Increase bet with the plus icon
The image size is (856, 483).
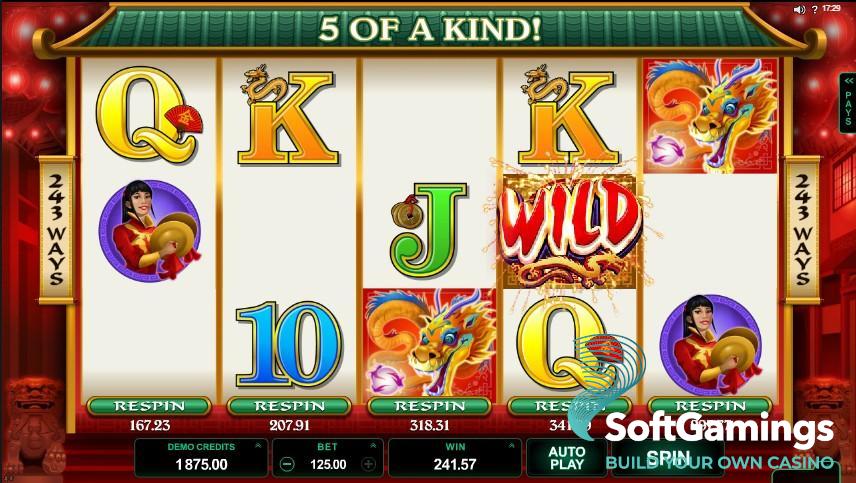coord(369,464)
